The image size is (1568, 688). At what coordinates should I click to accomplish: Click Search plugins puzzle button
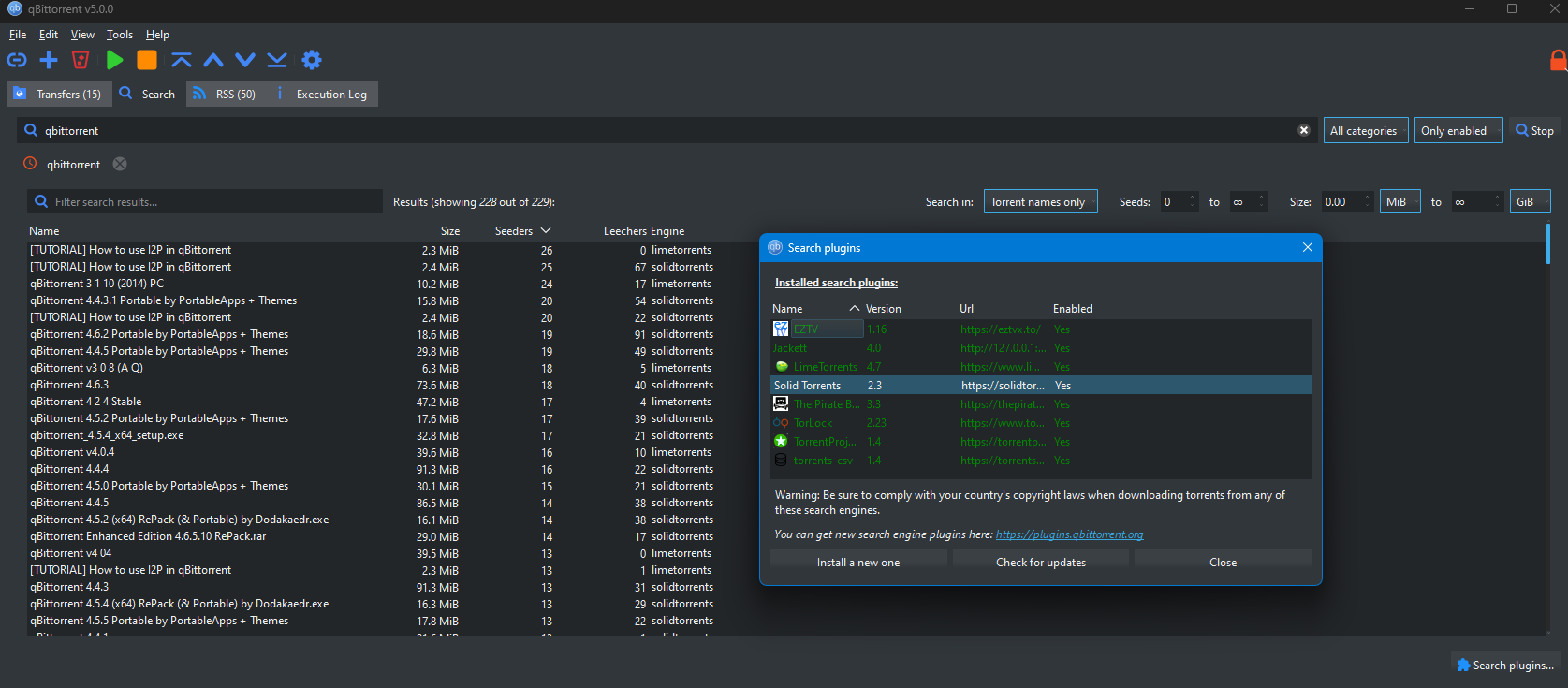[x=1505, y=665]
